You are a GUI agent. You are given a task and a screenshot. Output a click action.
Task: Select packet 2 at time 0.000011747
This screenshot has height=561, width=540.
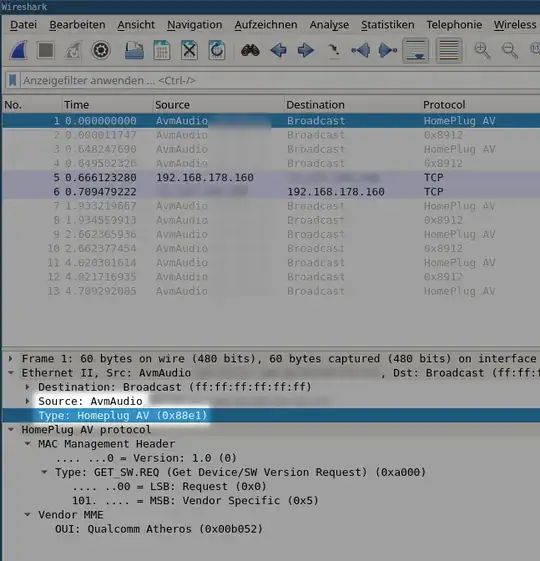tap(271, 135)
